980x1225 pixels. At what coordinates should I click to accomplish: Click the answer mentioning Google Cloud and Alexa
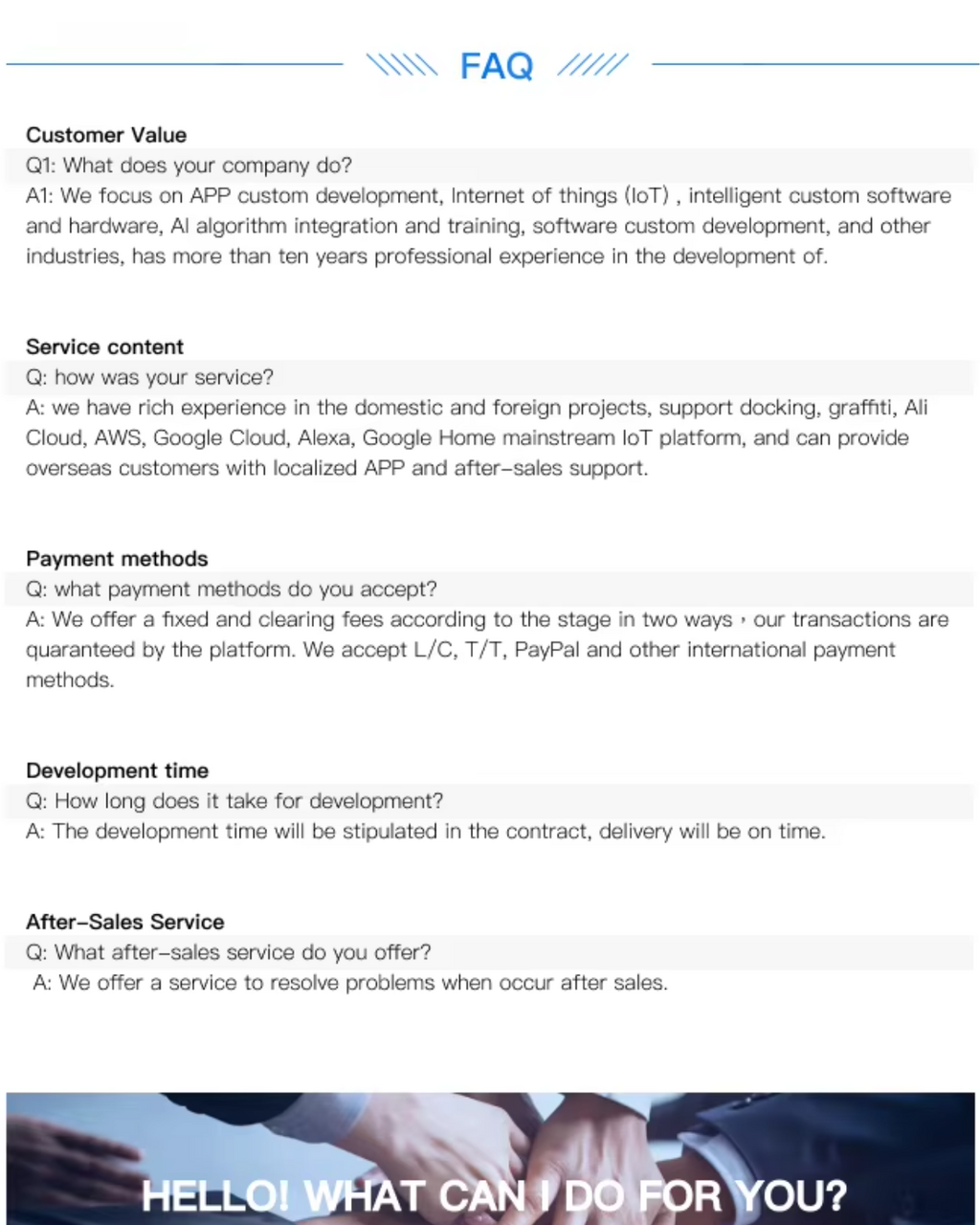click(x=477, y=438)
